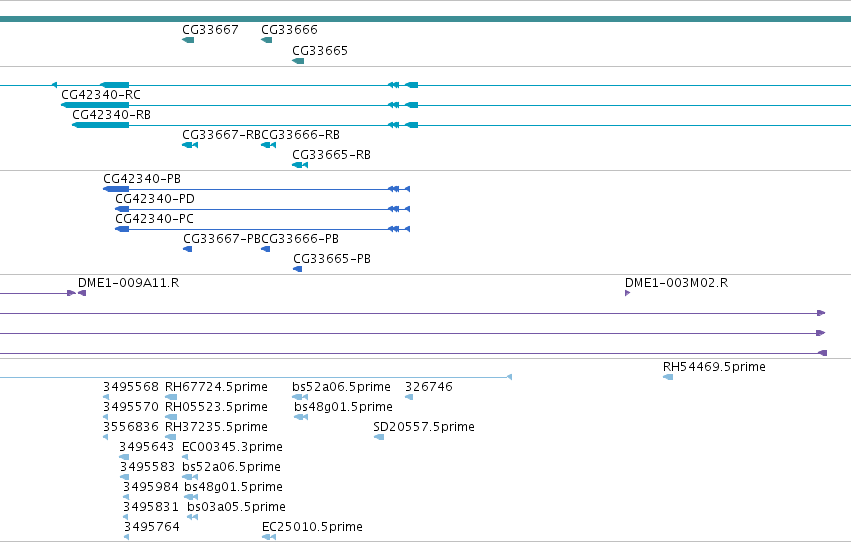Viewport: 851px width, 542px height.
Task: Open the RH05523.5prime EST label
Action: pyautogui.click(x=216, y=407)
